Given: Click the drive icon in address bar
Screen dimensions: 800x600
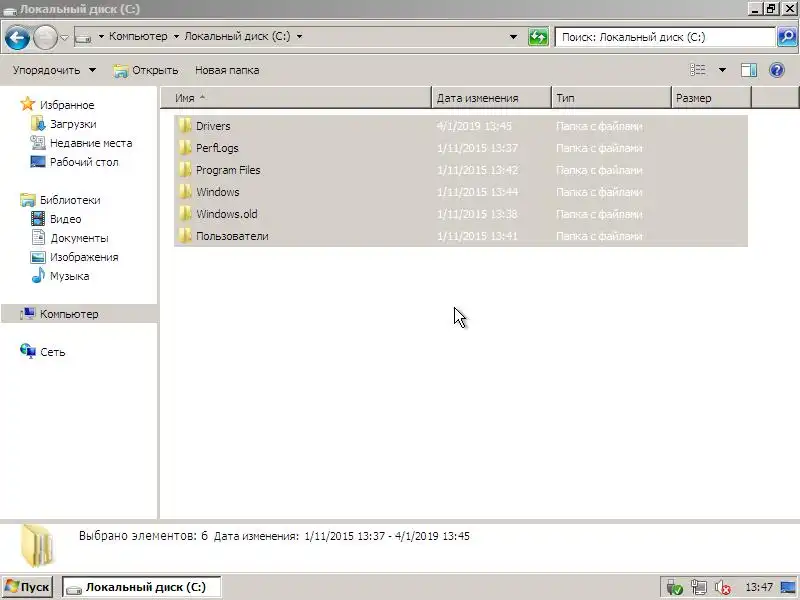Looking at the screenshot, I should coord(84,37).
